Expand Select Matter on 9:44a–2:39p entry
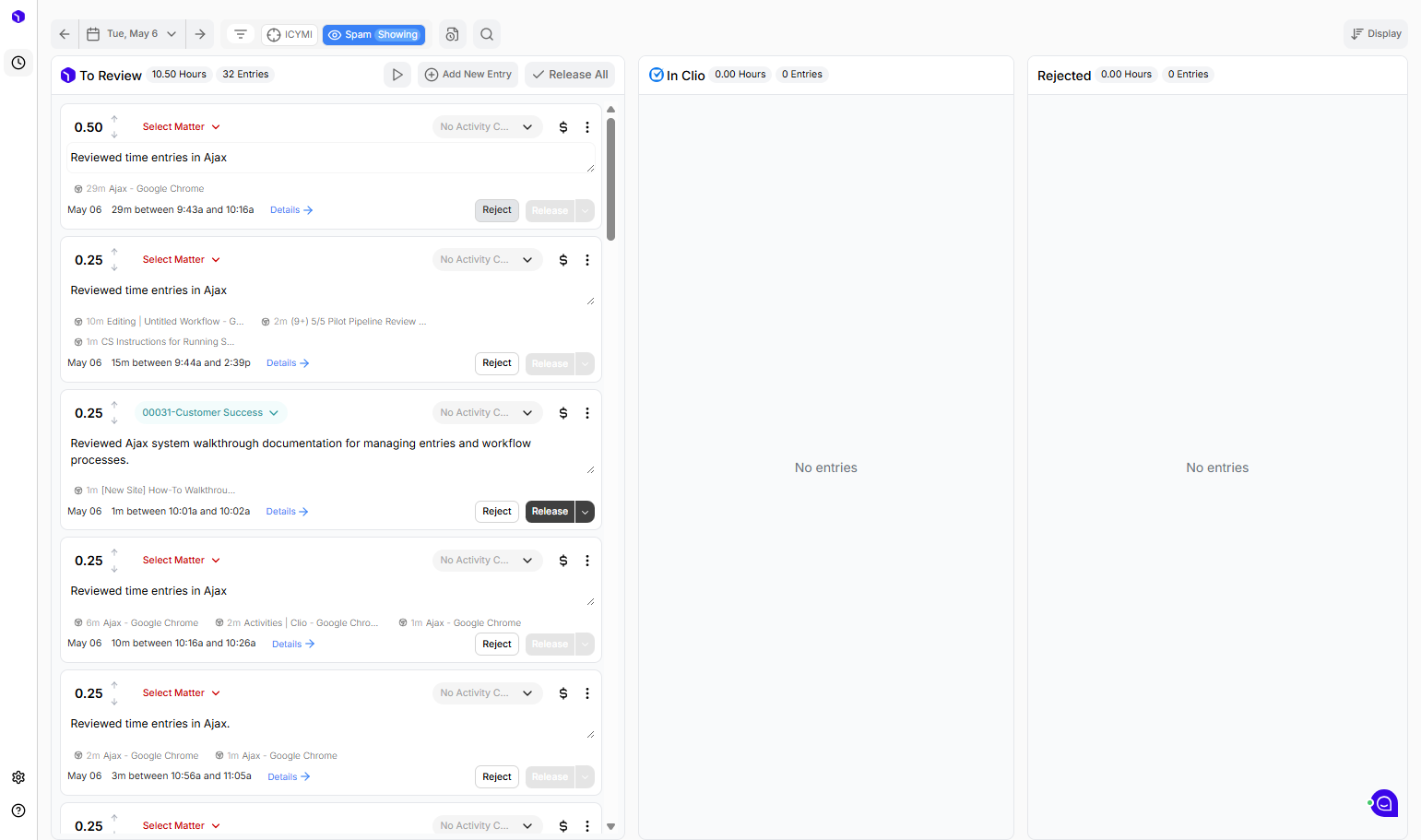The height and width of the screenshot is (840, 1421). point(181,260)
